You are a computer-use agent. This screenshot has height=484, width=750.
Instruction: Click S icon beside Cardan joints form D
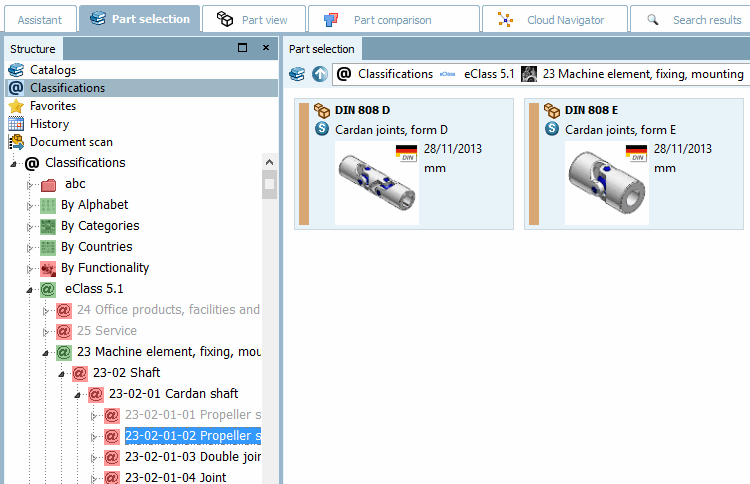click(x=322, y=129)
